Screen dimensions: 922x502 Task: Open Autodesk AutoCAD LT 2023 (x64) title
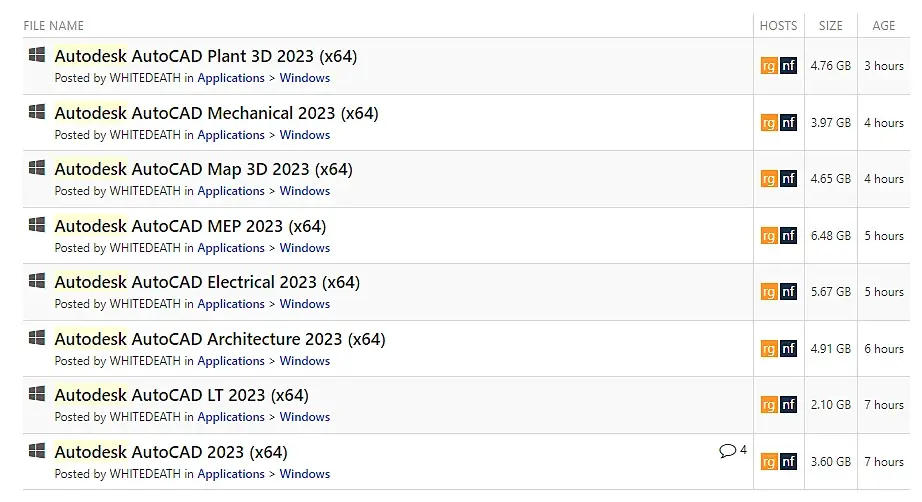[181, 395]
